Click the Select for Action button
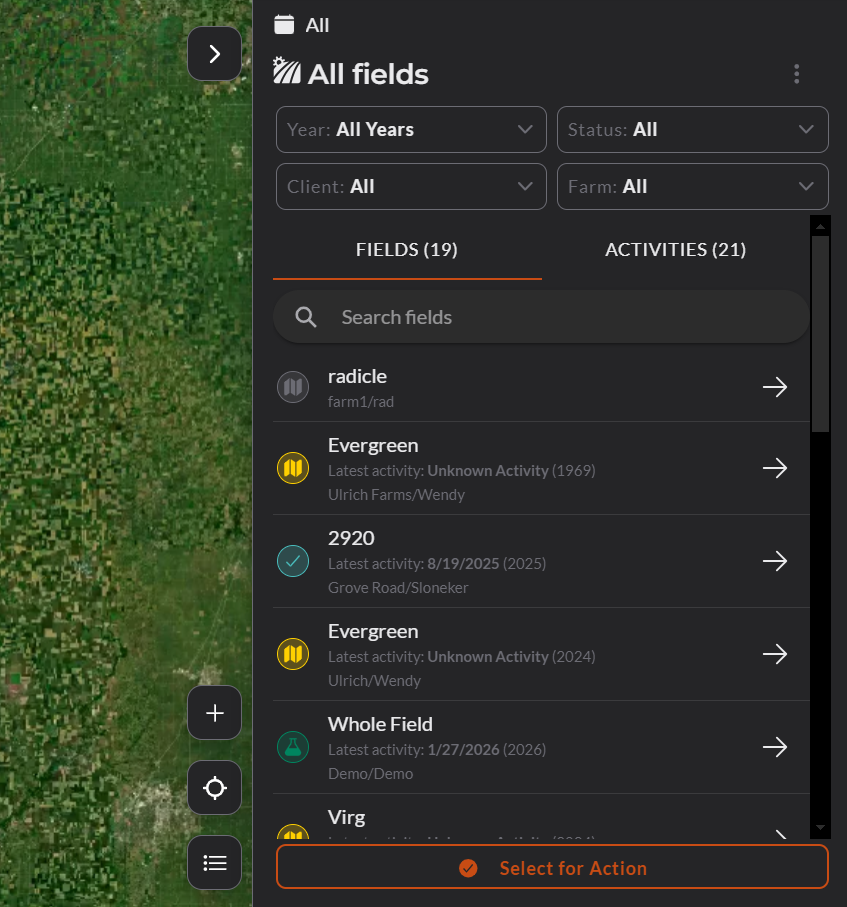 click(553, 867)
